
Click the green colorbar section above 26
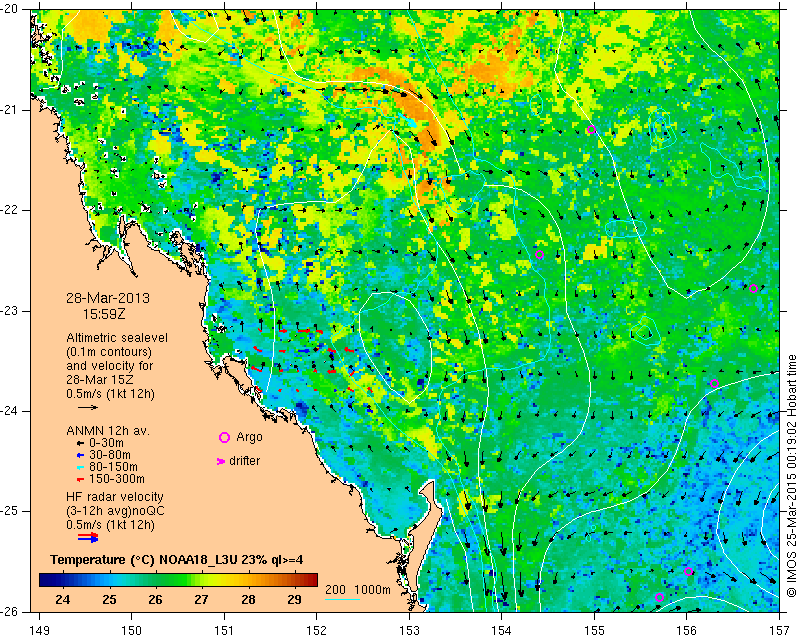[x=156, y=580]
